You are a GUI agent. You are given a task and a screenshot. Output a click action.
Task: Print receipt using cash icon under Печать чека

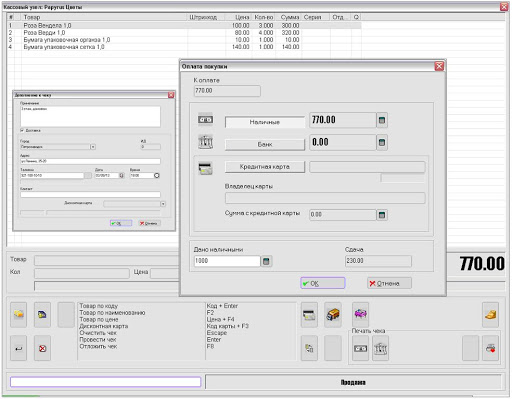361,348
